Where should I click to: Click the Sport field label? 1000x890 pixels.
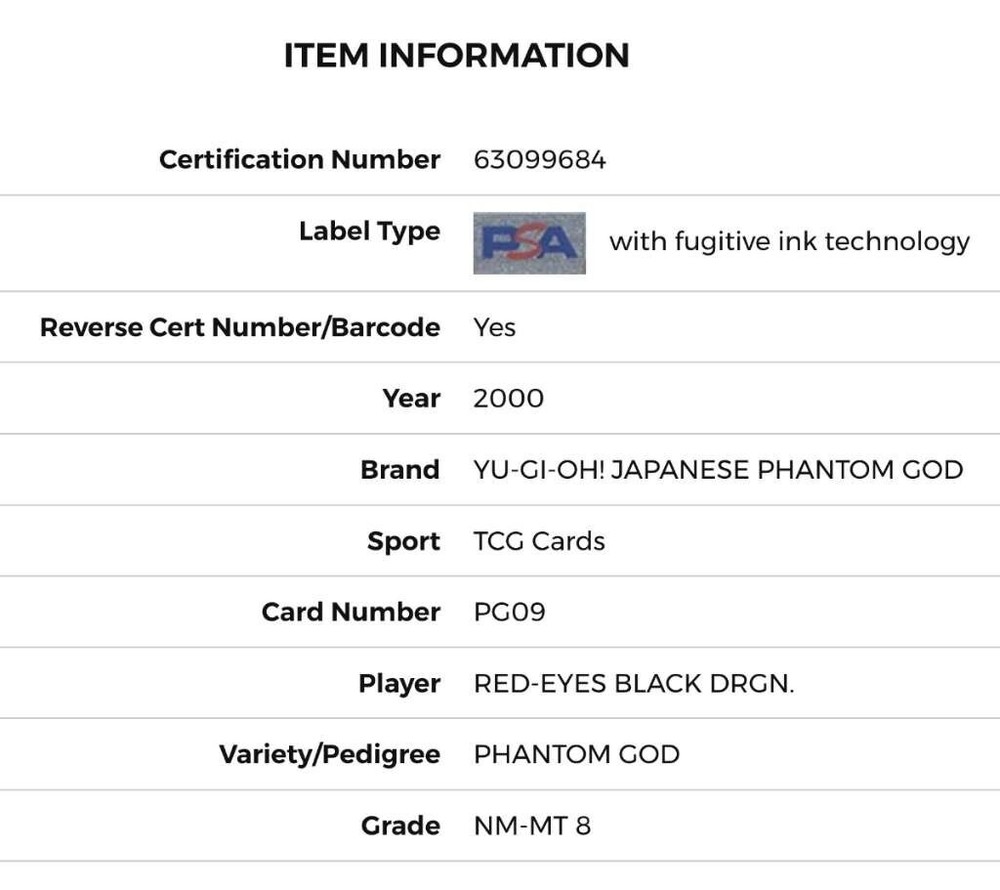[403, 541]
